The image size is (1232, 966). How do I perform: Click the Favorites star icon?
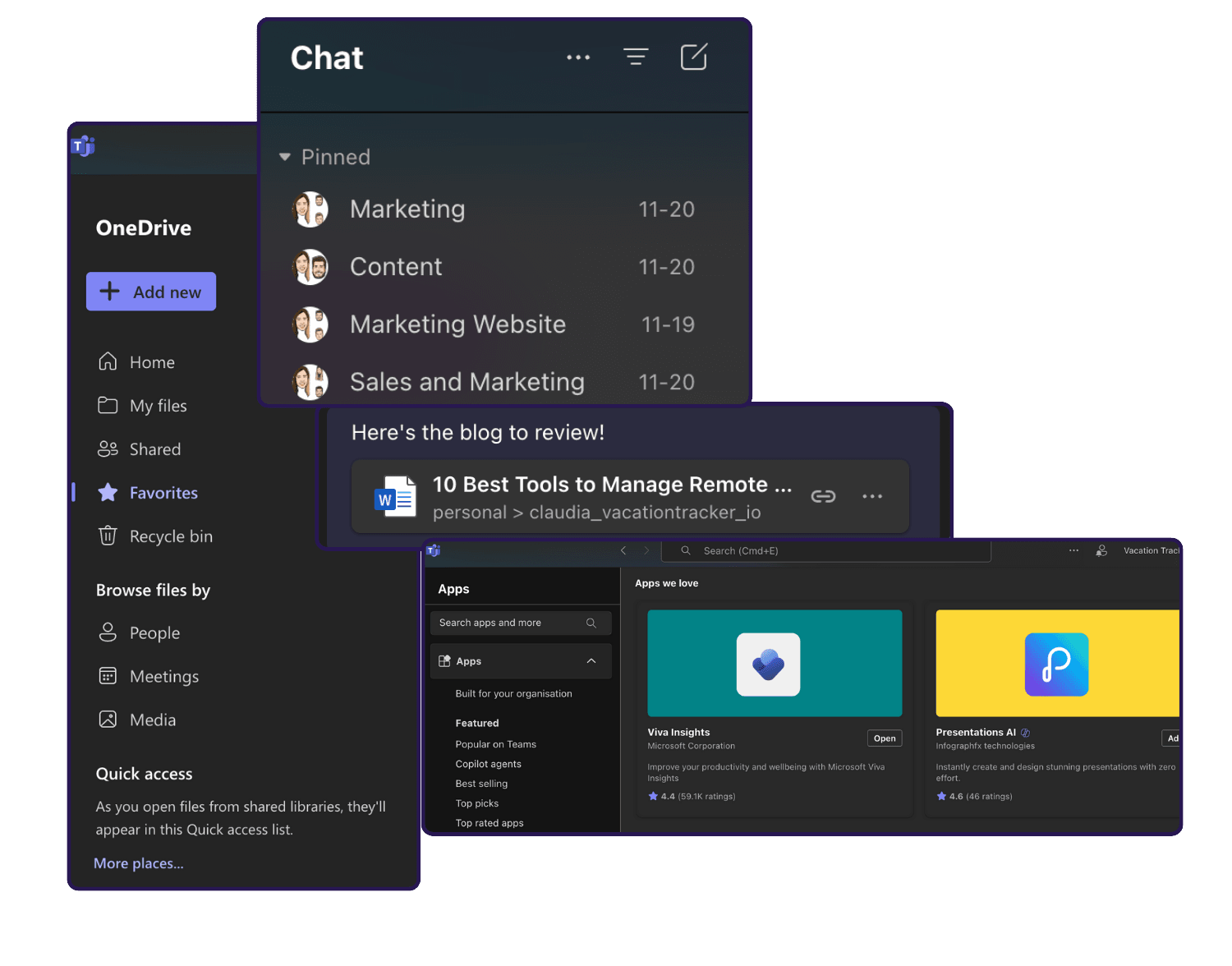(x=108, y=492)
